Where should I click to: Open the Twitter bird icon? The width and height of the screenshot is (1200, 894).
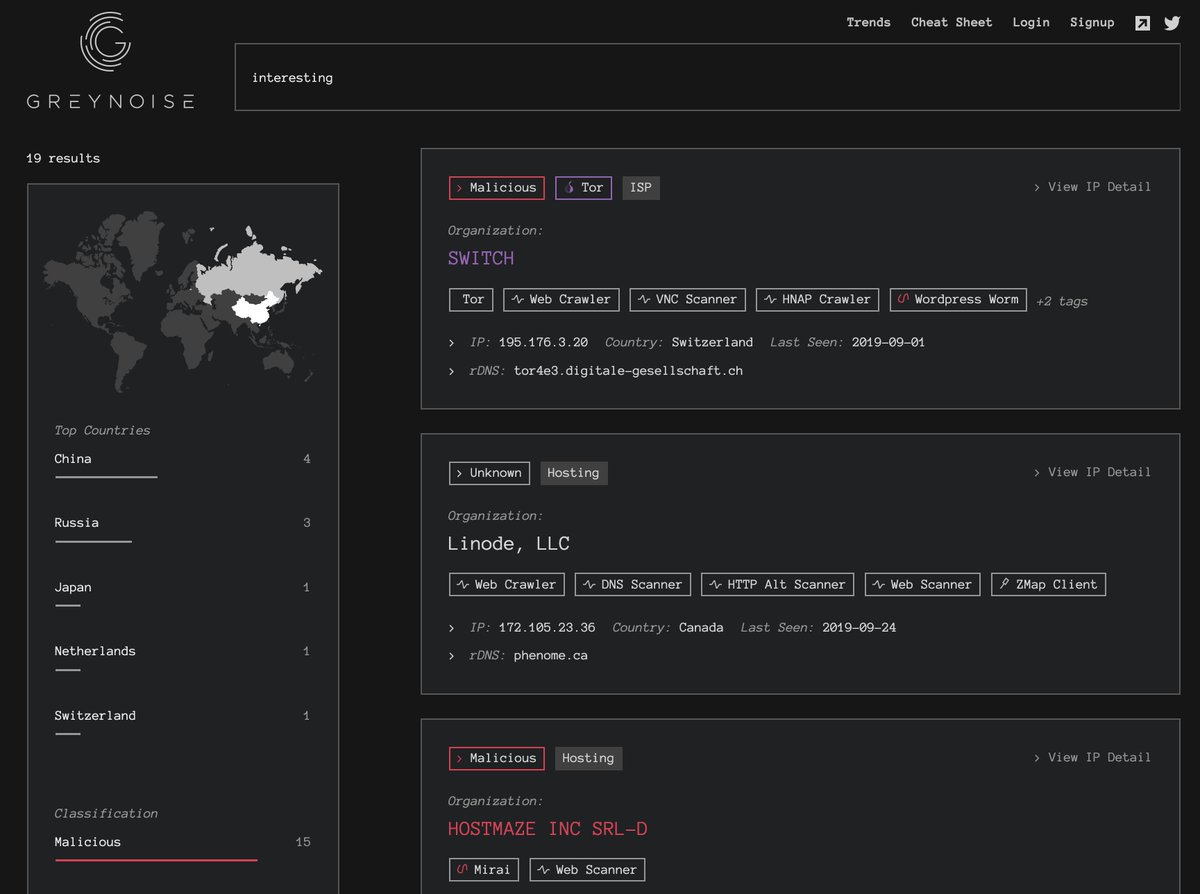(1172, 23)
